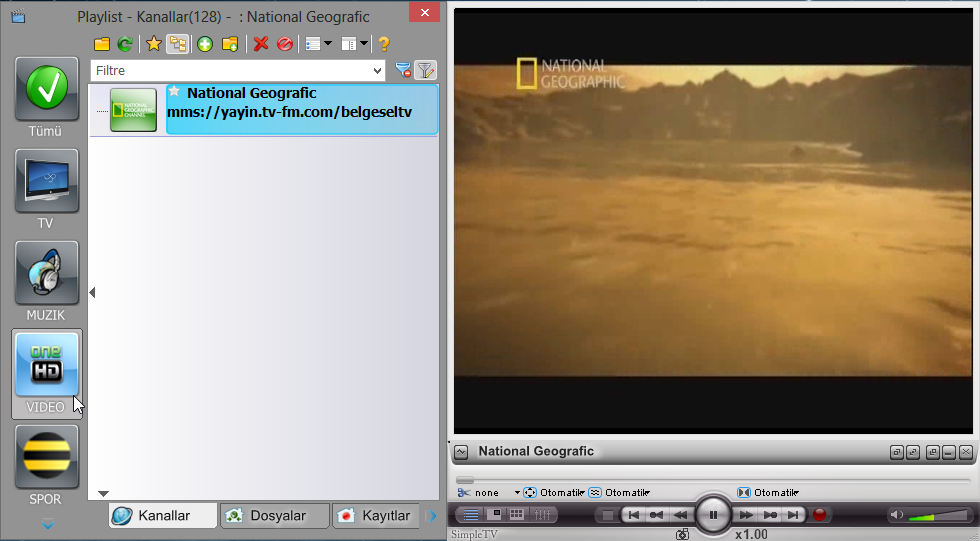The width and height of the screenshot is (980, 541).
Task: Start recording with the red button
Action: click(819, 515)
